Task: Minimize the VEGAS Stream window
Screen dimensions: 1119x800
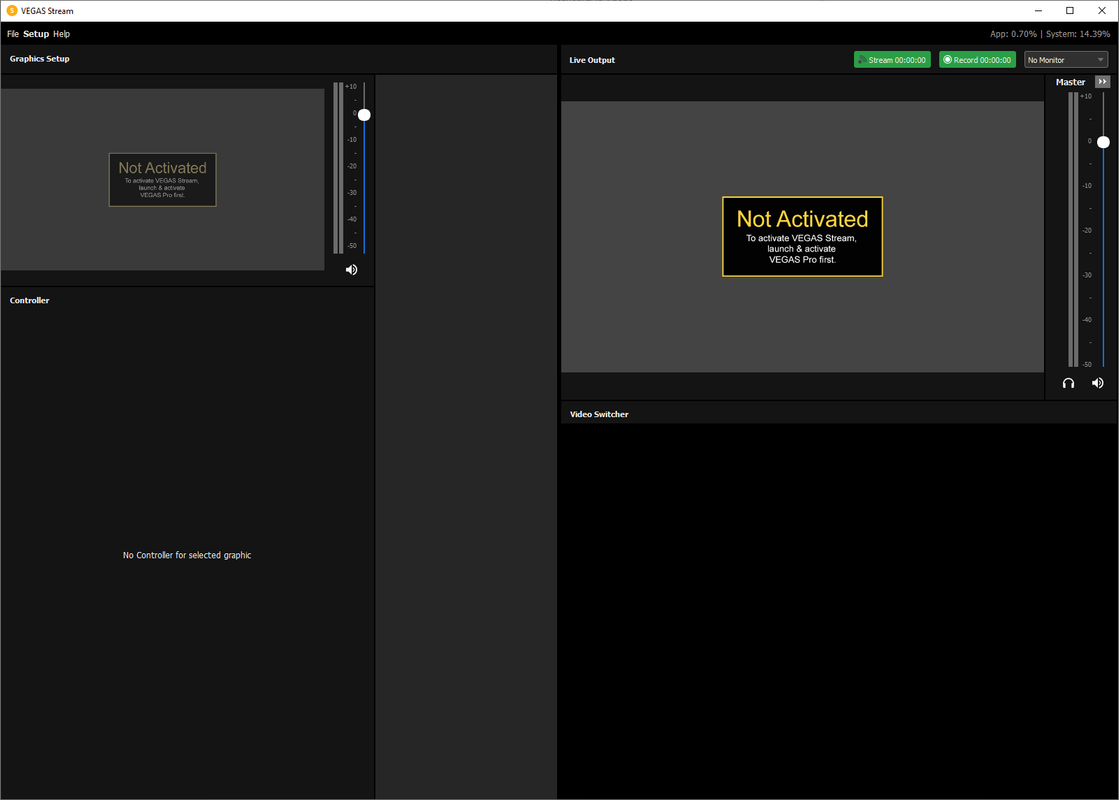Action: pos(1038,11)
